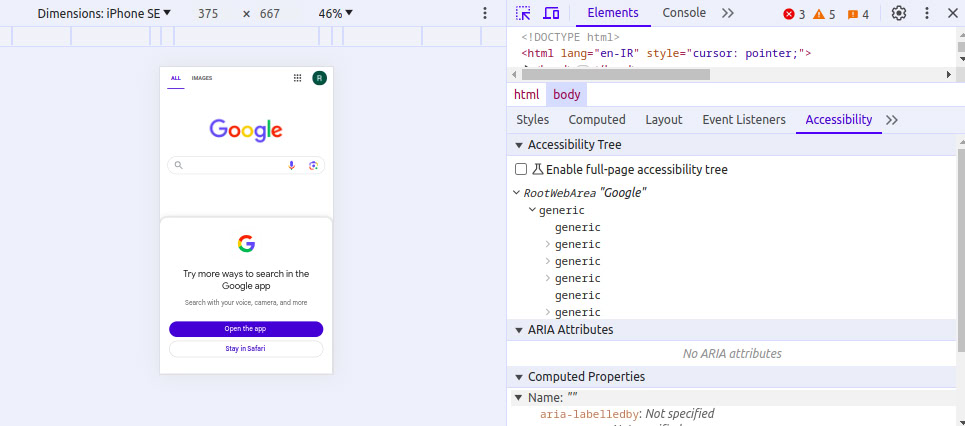Enable full-page accessibility tree checkbox
Screen dimensions: 965x426
(x=521, y=169)
